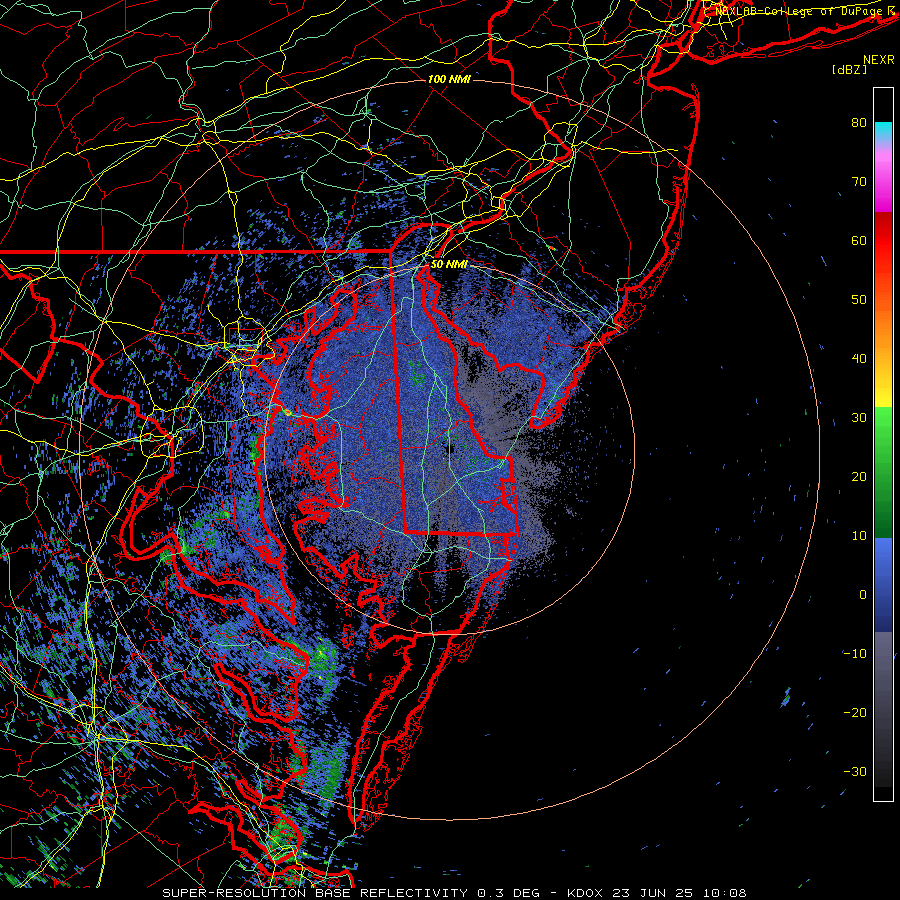Click the positive 20 value on the dBZ scale
900x900 pixels.
tap(859, 476)
